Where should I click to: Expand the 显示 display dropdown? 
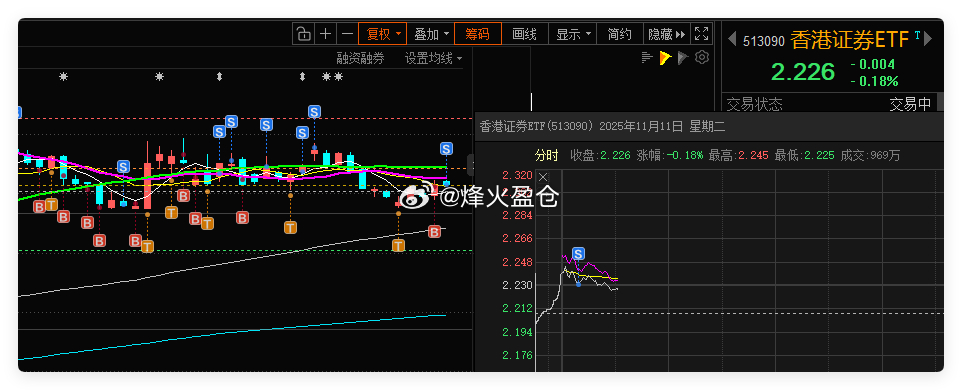click(x=573, y=34)
